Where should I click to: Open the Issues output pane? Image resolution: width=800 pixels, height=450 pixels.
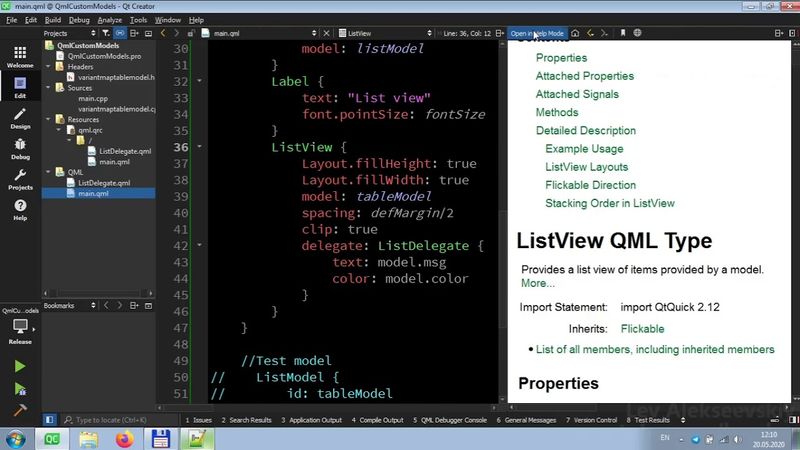pos(198,420)
